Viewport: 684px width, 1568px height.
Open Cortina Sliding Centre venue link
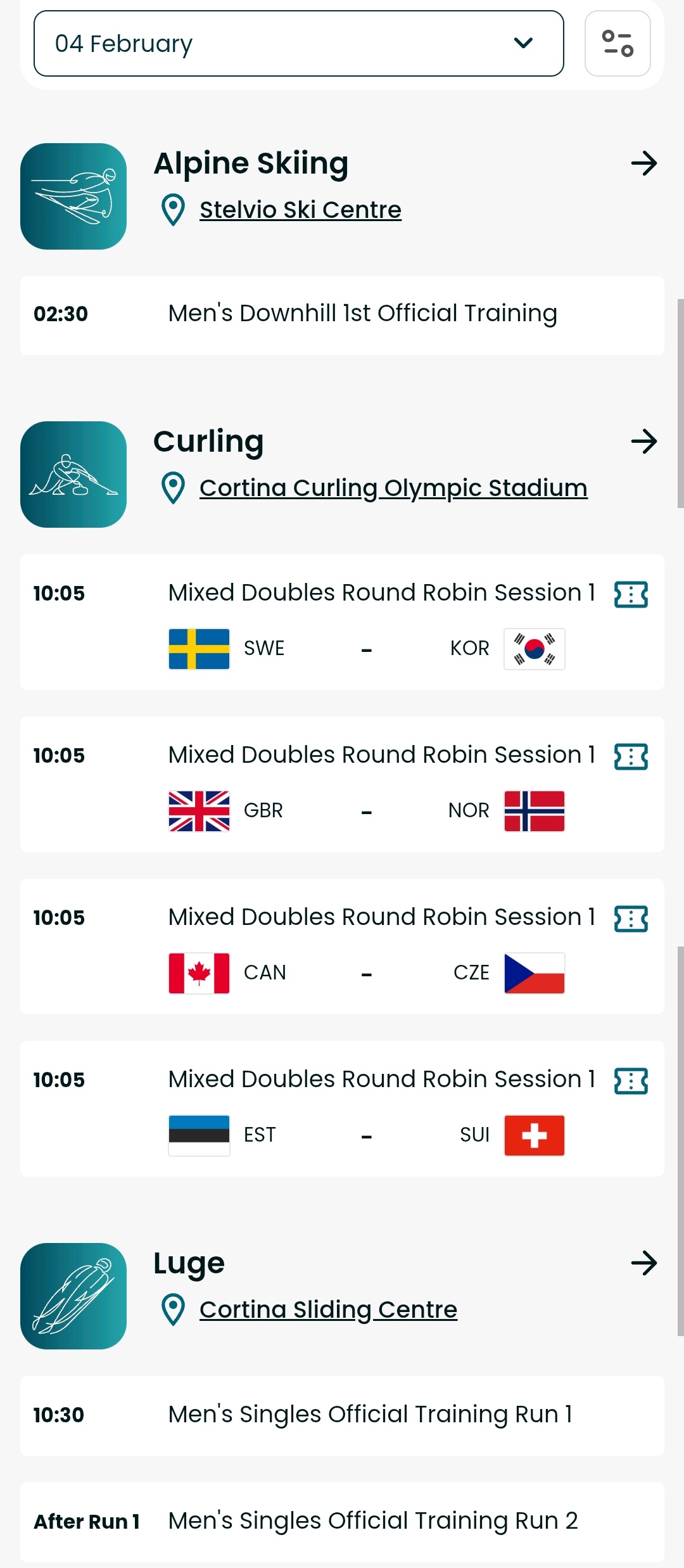328,1310
